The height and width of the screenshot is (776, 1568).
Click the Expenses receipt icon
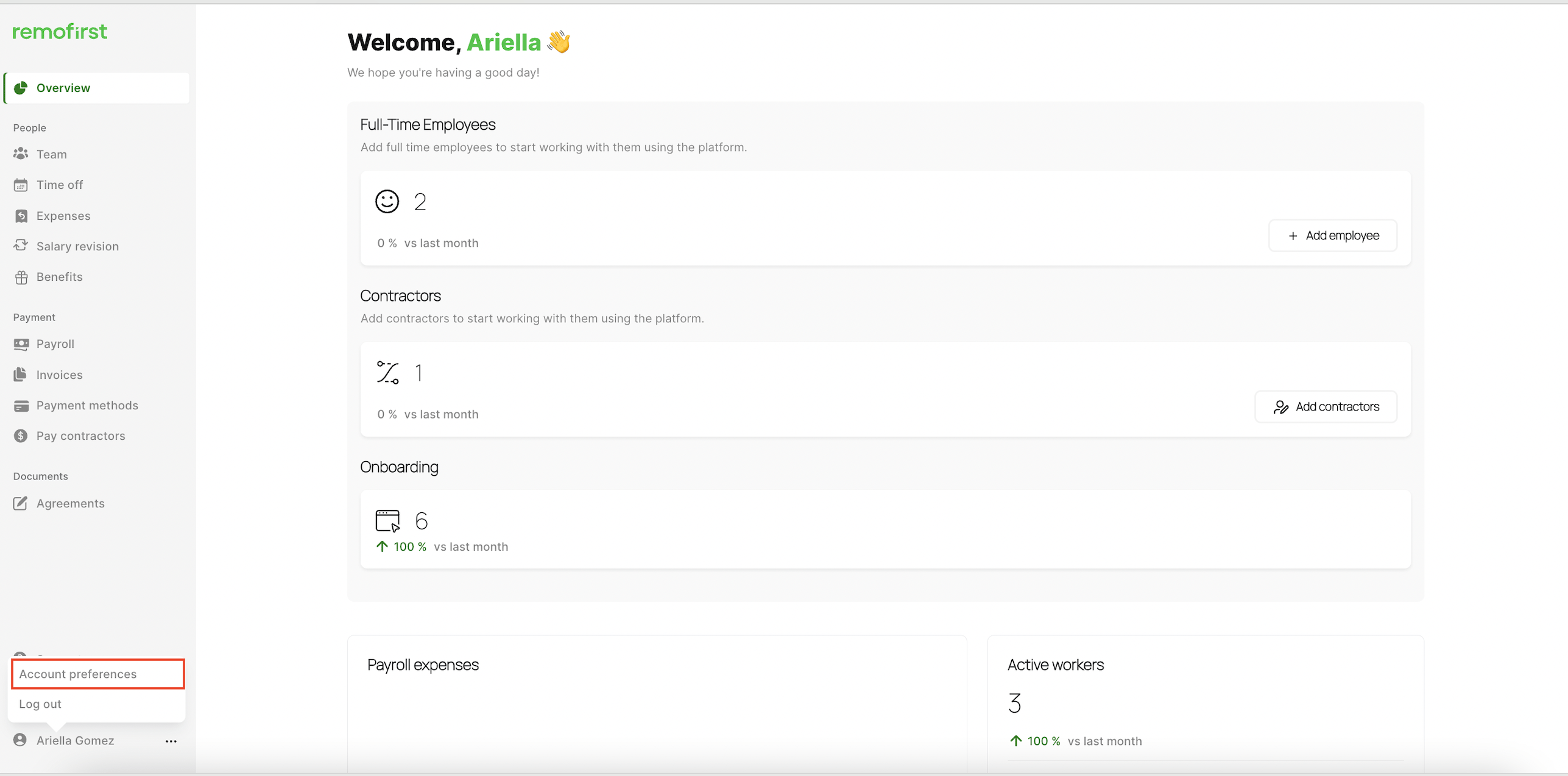(21, 216)
